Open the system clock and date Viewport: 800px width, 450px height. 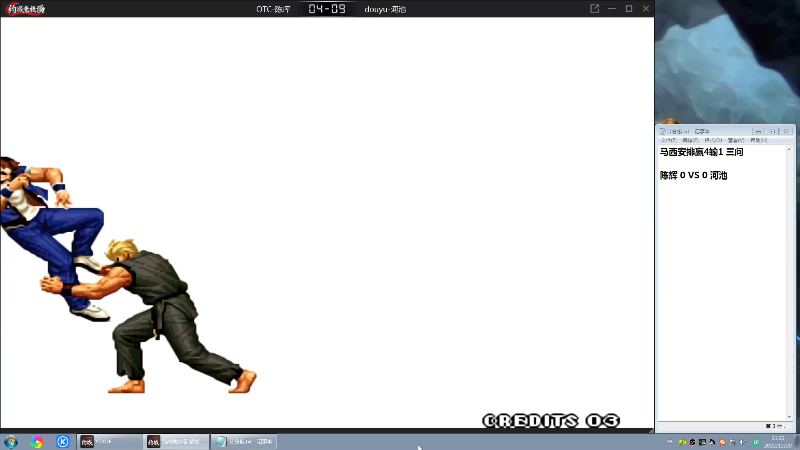coord(778,442)
